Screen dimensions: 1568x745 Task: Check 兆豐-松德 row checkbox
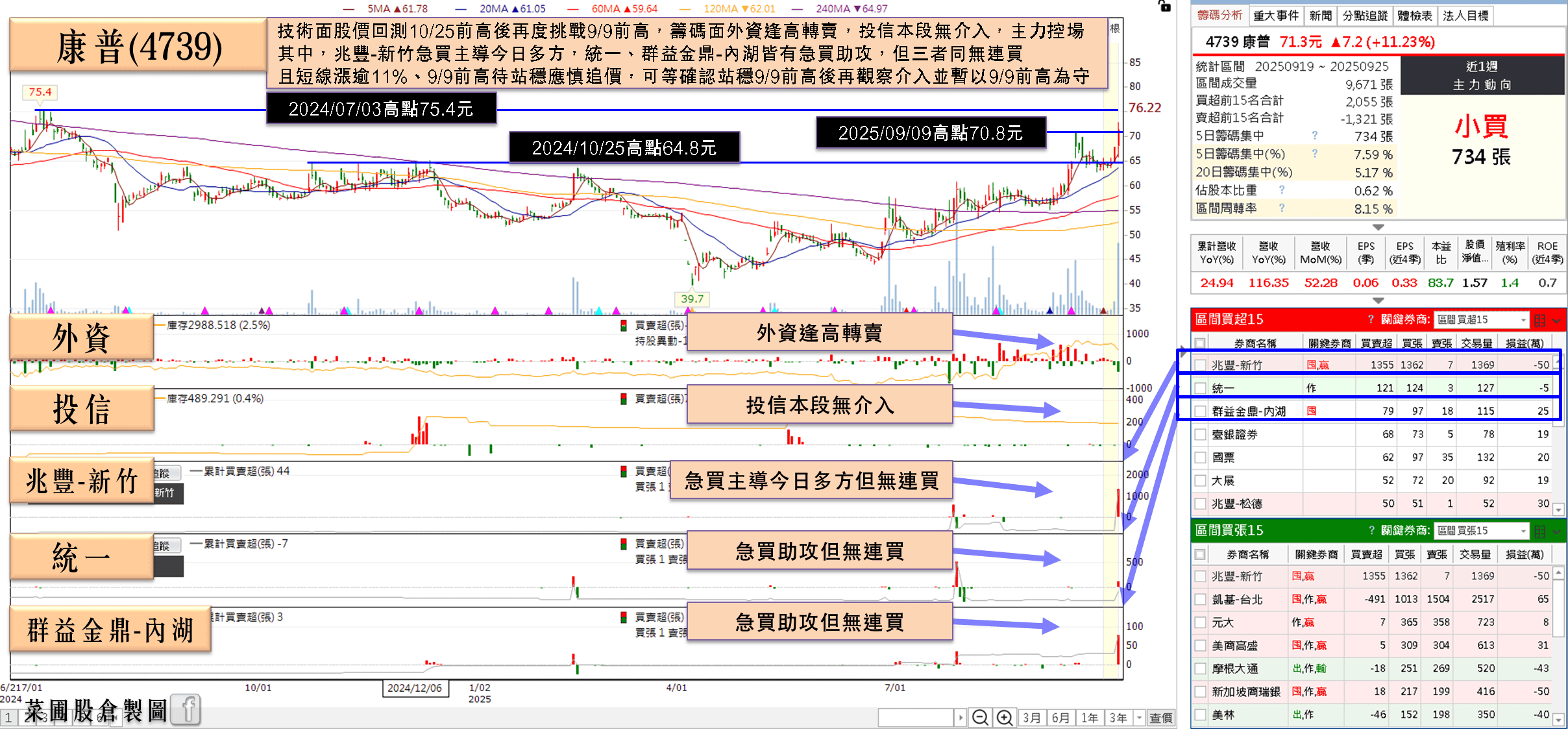1200,504
